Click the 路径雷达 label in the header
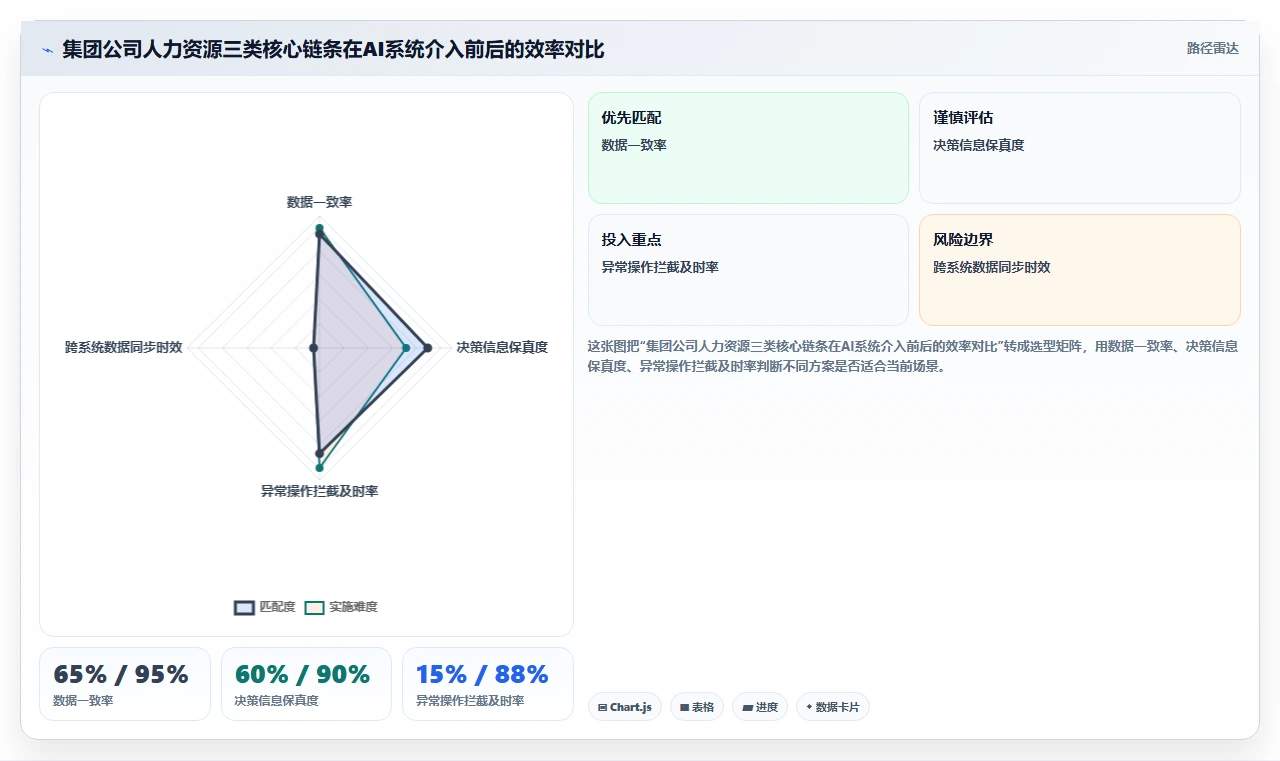Viewport: 1280px width, 761px height. click(1212, 48)
